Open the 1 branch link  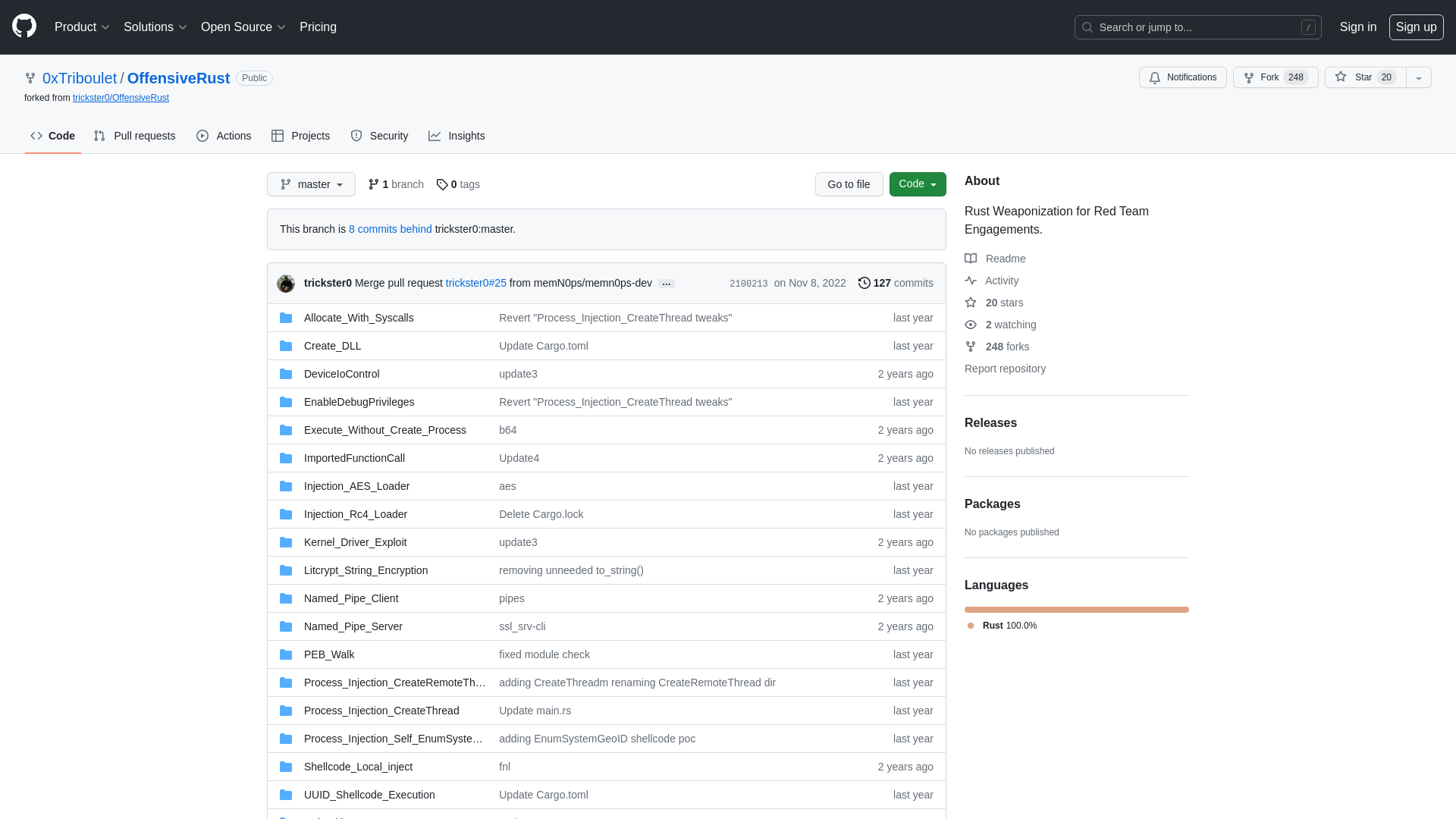pos(396,184)
